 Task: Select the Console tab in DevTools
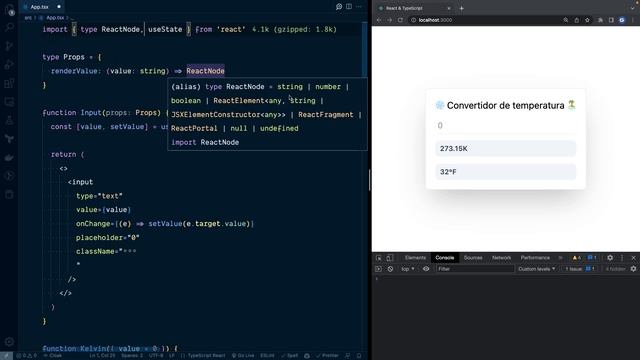[x=444, y=258]
